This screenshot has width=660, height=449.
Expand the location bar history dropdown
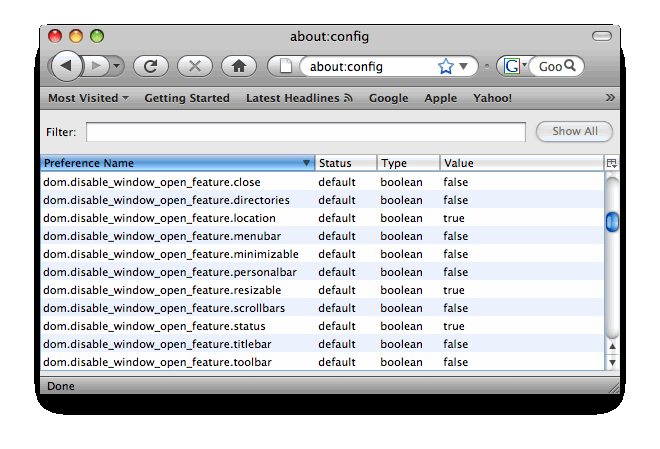click(463, 67)
